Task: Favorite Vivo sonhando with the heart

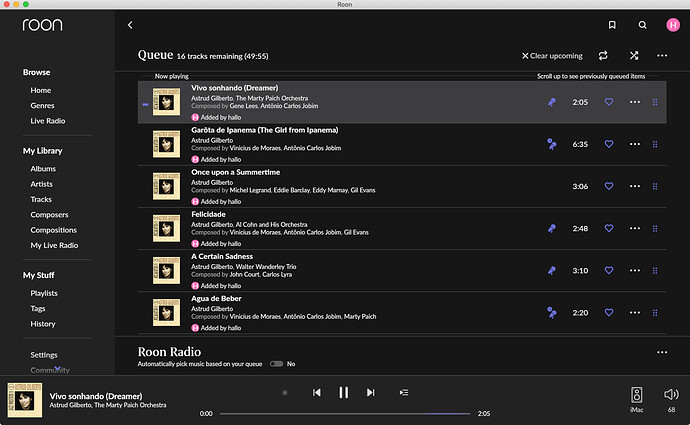Action: click(609, 102)
